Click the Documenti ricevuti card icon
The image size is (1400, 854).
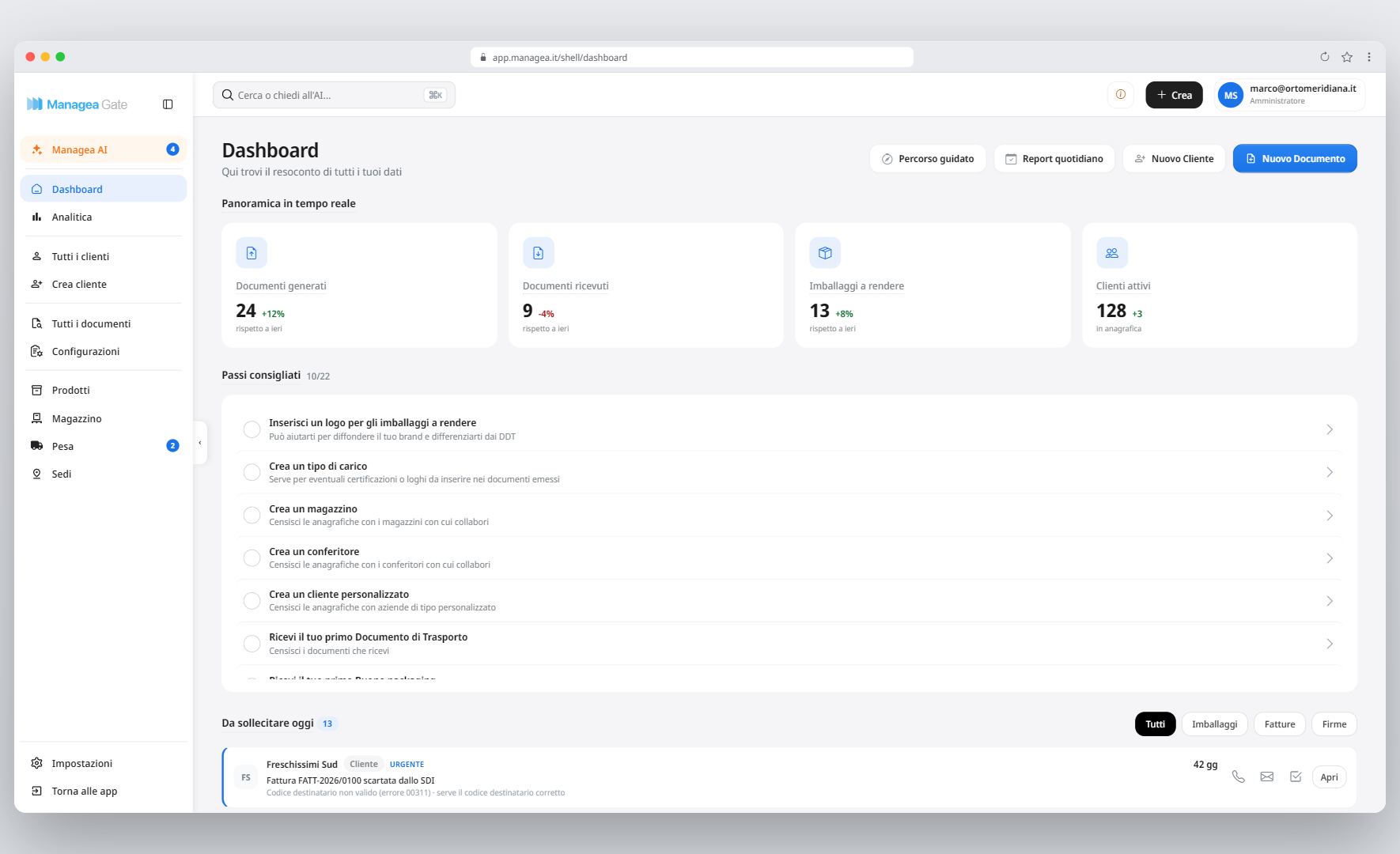pyautogui.click(x=538, y=253)
